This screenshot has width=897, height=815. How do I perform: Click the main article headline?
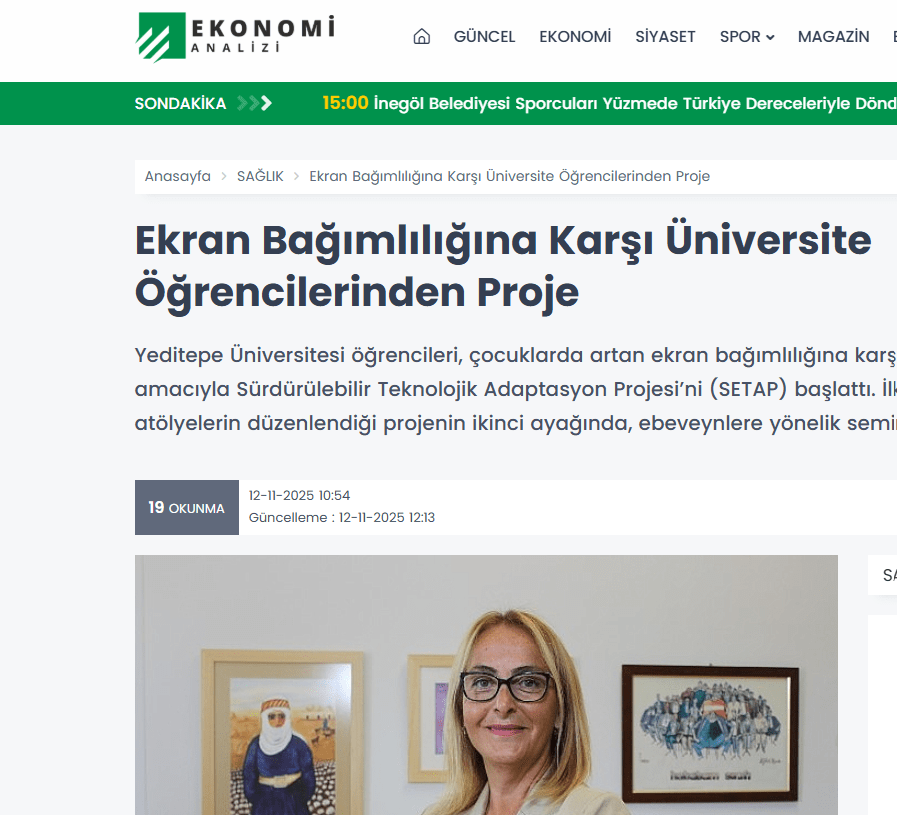pyautogui.click(x=503, y=265)
